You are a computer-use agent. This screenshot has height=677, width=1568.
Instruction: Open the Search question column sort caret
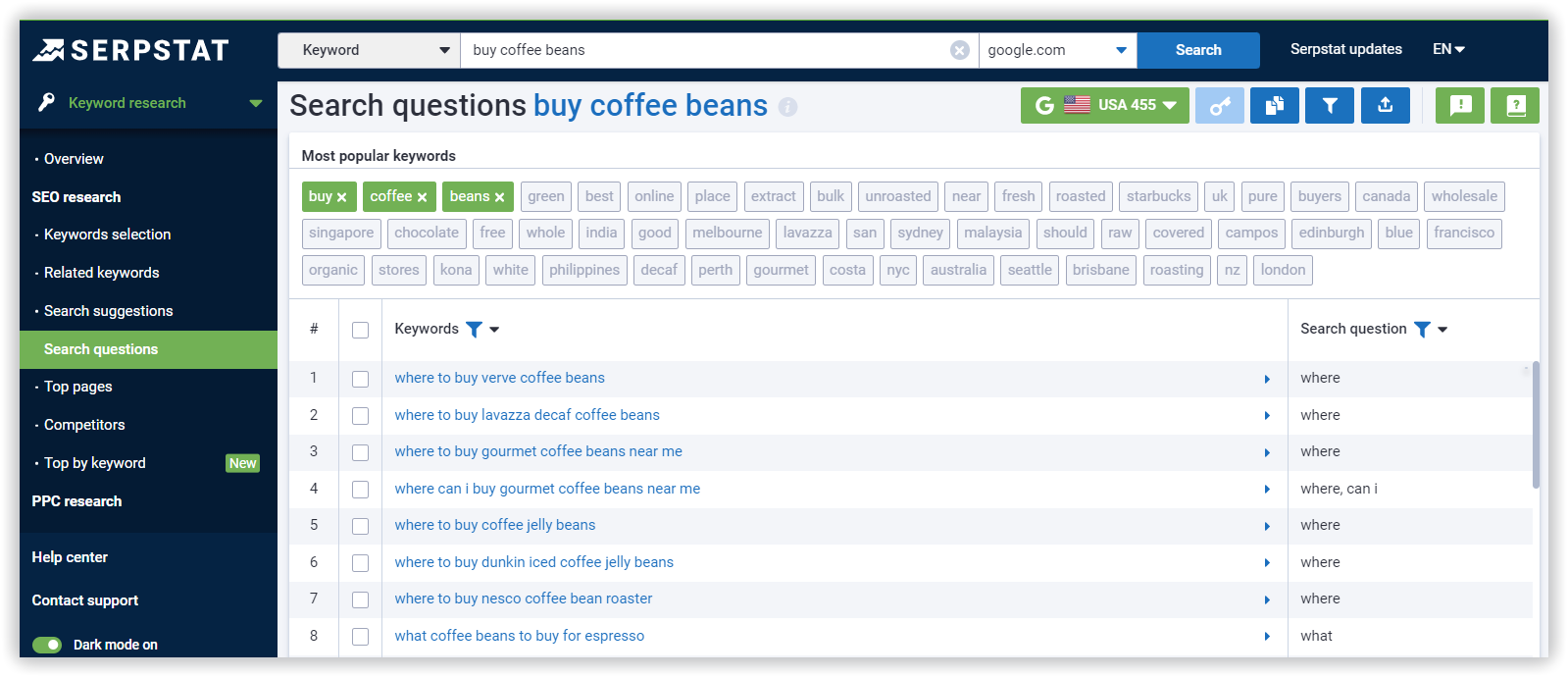(1442, 330)
